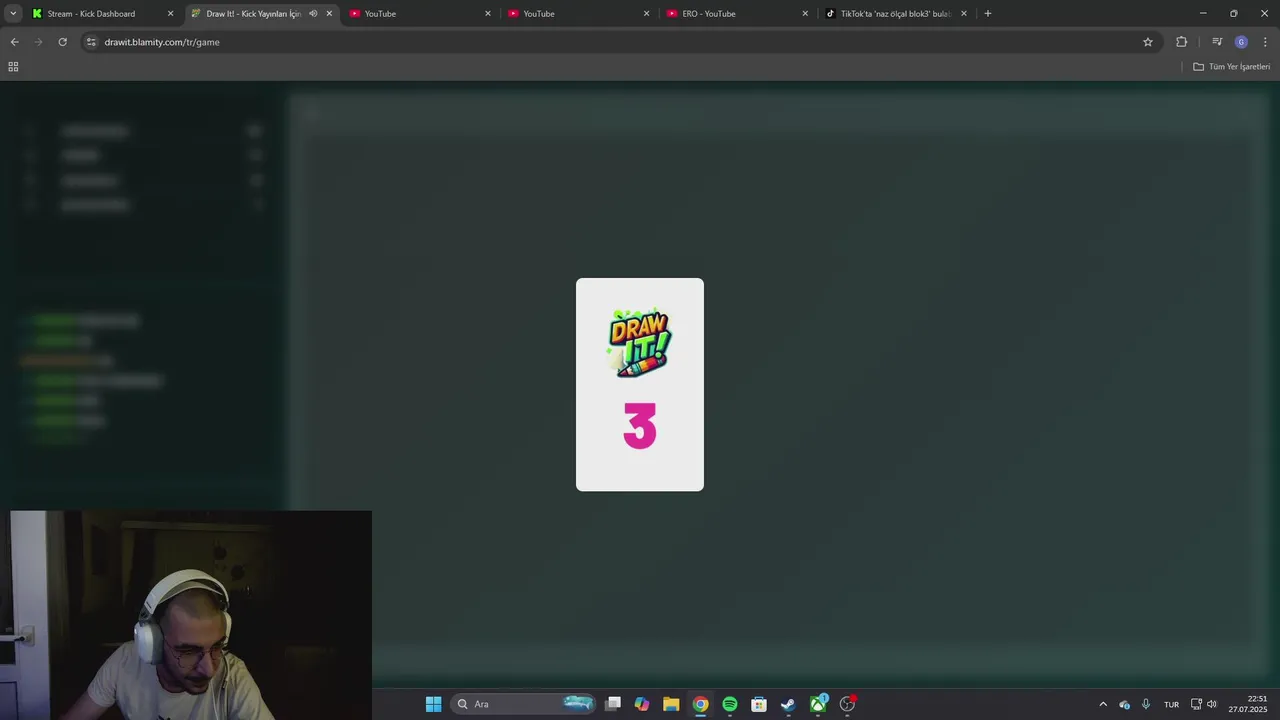This screenshot has height=720, width=1280.
Task: Open the apps grid in bookmarks bar
Action: pos(13,67)
